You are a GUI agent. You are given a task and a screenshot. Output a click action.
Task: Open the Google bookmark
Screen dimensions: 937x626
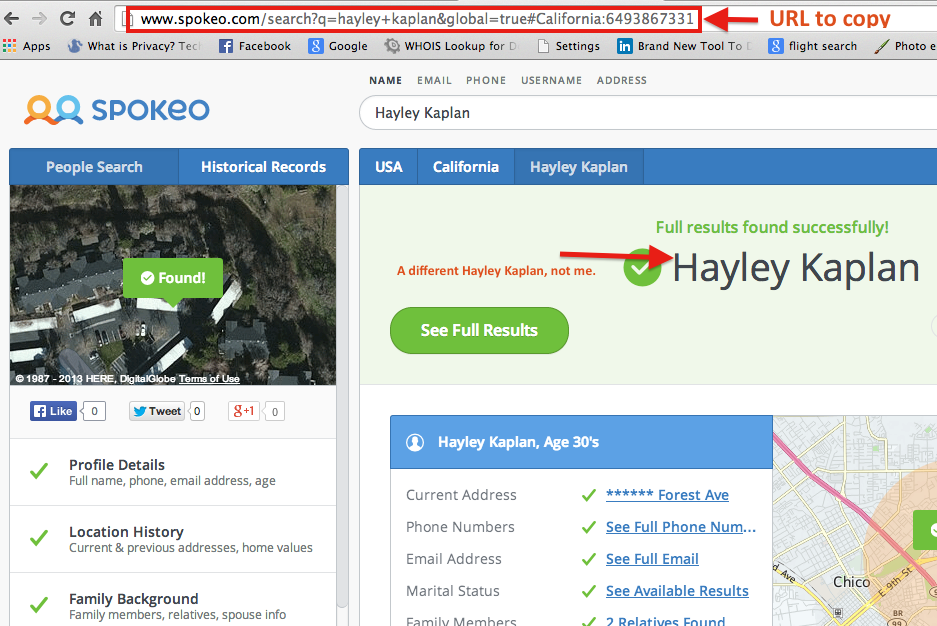338,46
